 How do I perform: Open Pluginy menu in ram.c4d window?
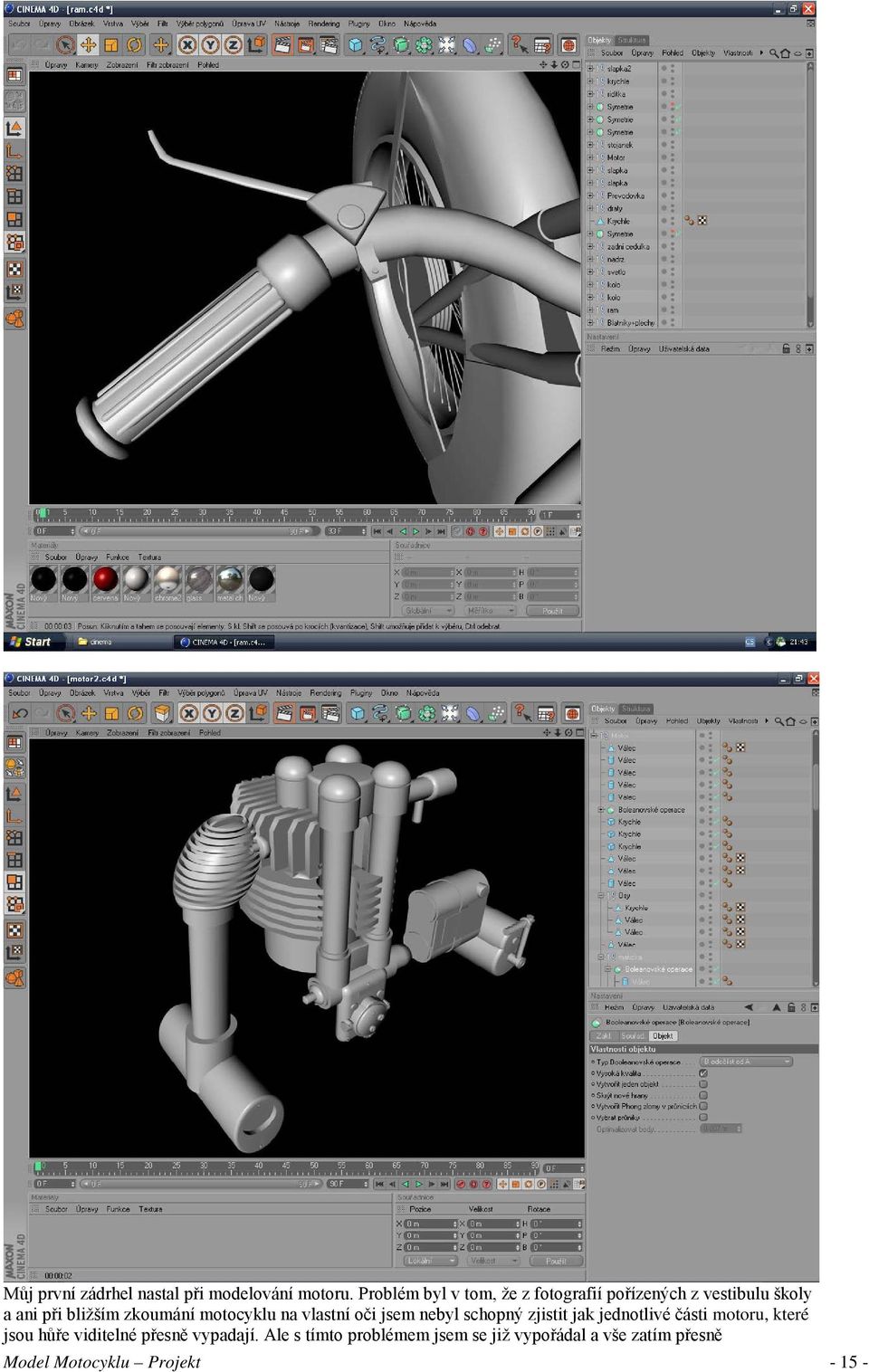point(359,24)
